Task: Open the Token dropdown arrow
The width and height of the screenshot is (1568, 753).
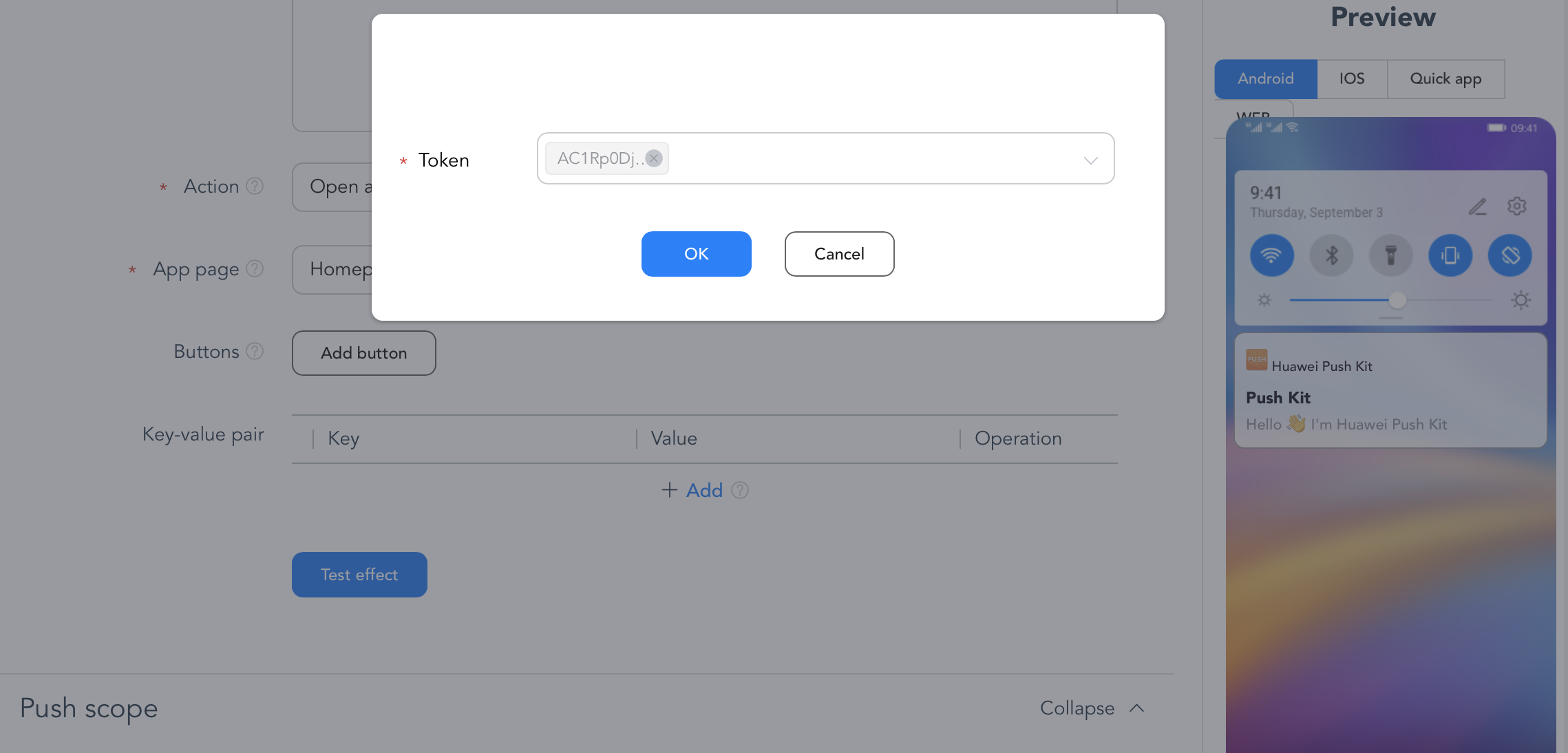Action: pos(1090,160)
